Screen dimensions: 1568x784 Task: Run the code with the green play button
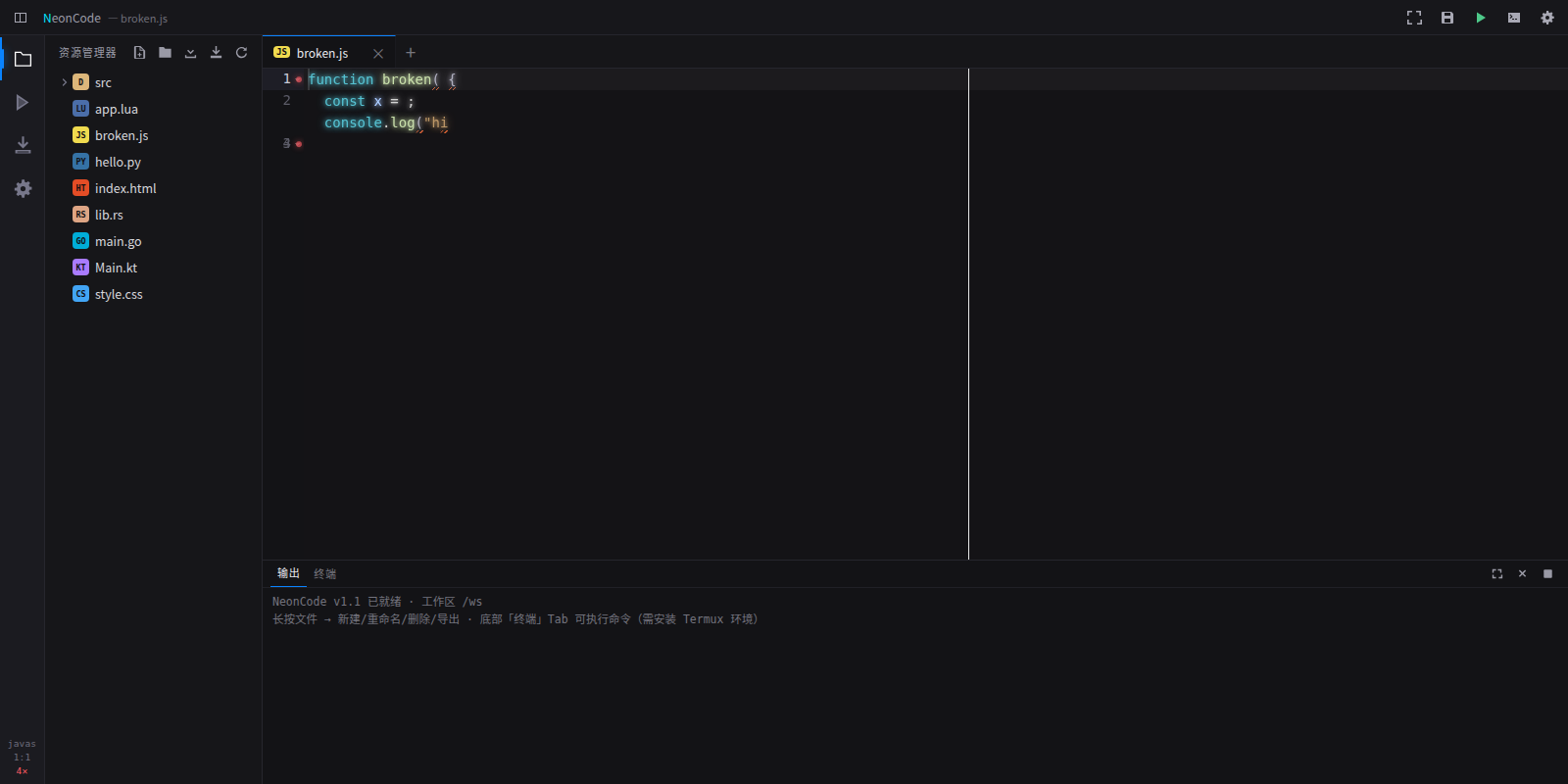[1481, 18]
